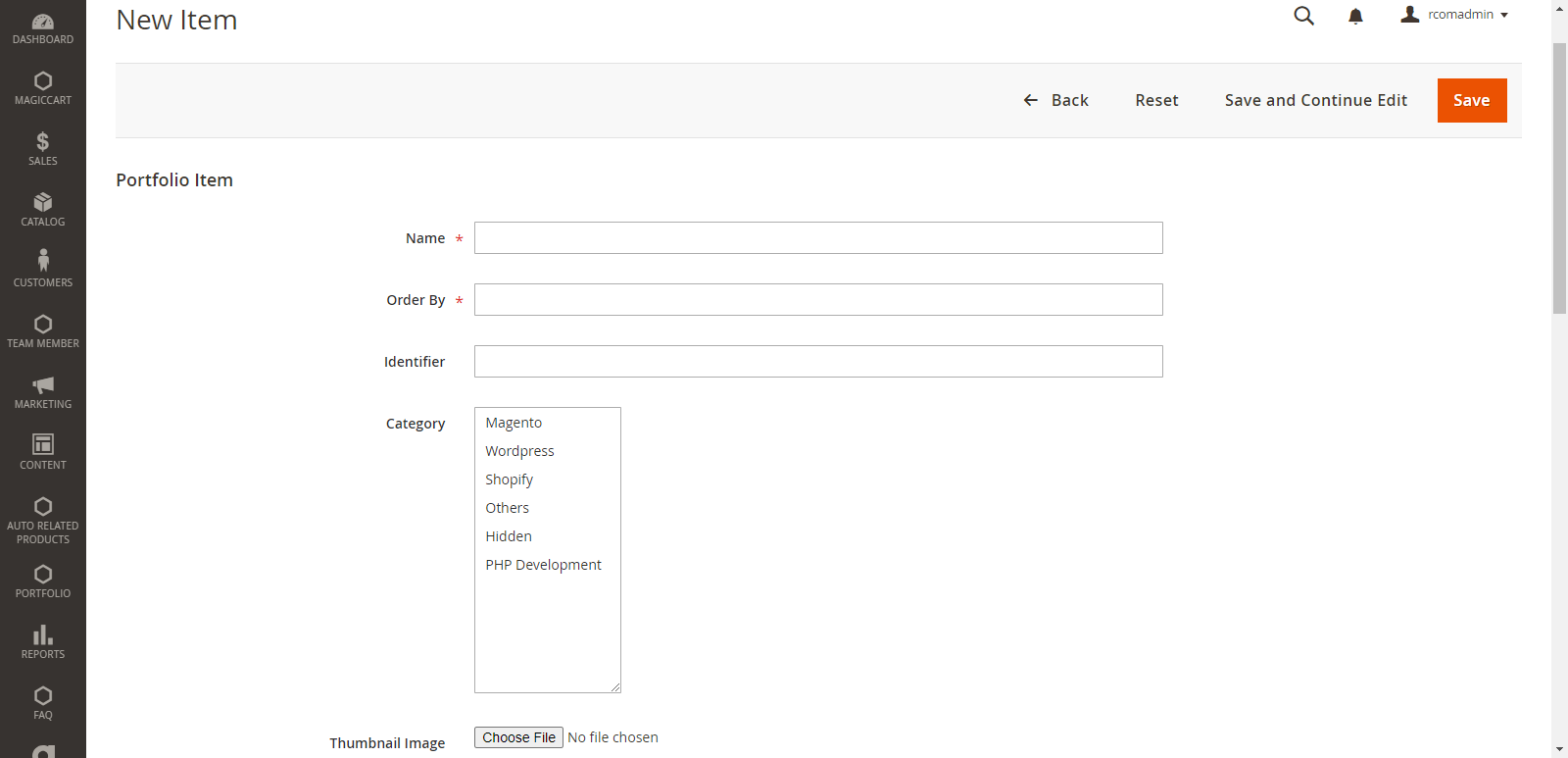1568x758 pixels.
Task: Open the Customers person icon
Action: [43, 260]
